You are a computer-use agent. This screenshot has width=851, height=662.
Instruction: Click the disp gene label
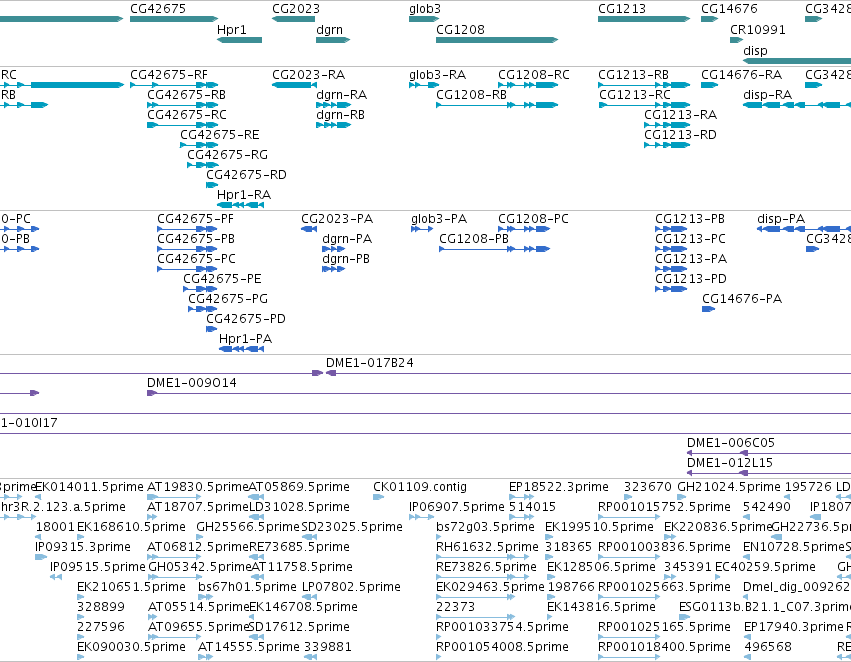(x=755, y=51)
